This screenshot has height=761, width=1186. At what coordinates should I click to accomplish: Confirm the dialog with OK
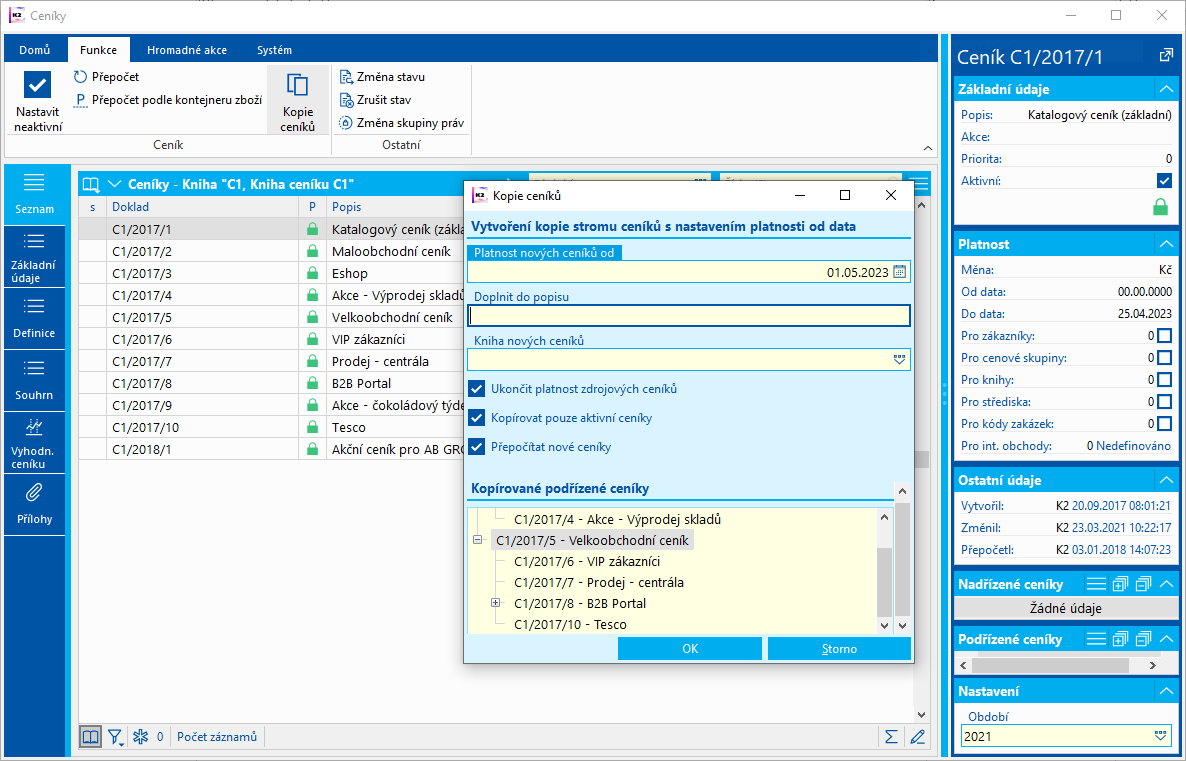pos(690,649)
